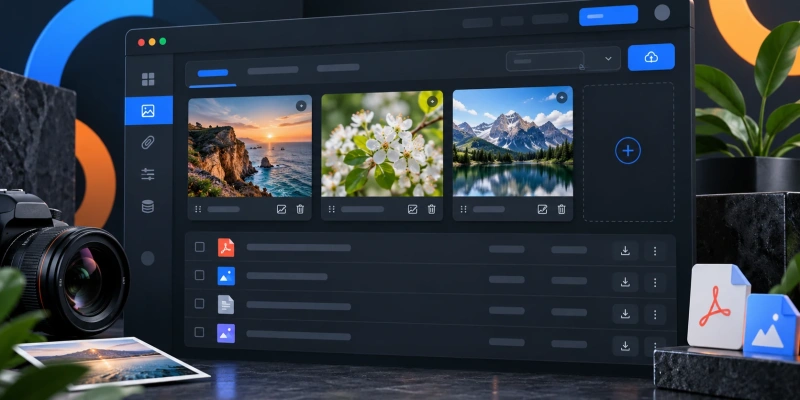Download the PDF file
This screenshot has height=400, width=800.
pos(625,251)
